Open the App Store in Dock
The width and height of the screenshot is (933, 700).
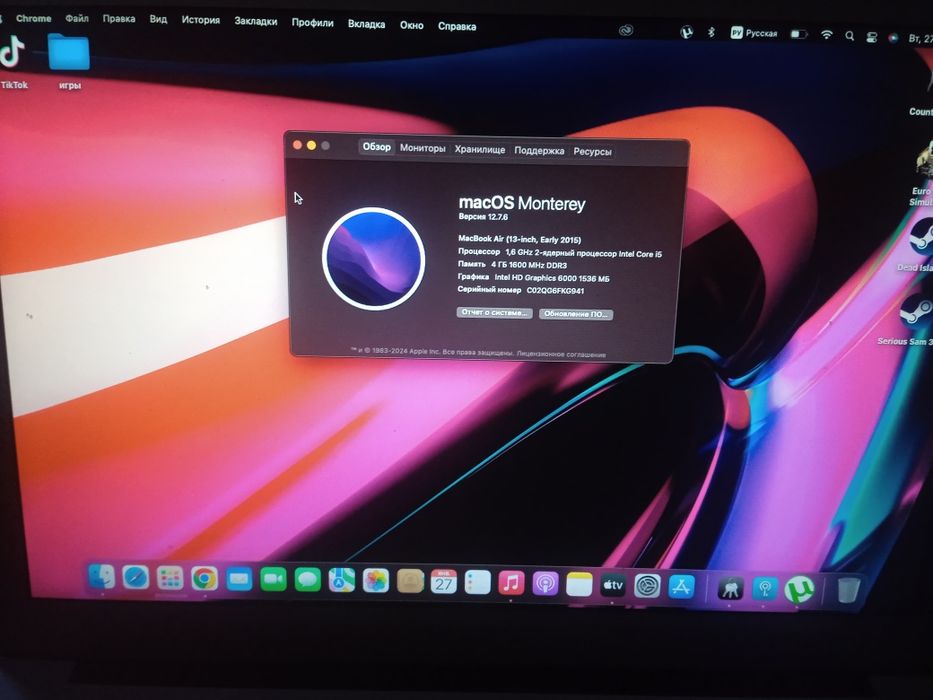pos(681,587)
